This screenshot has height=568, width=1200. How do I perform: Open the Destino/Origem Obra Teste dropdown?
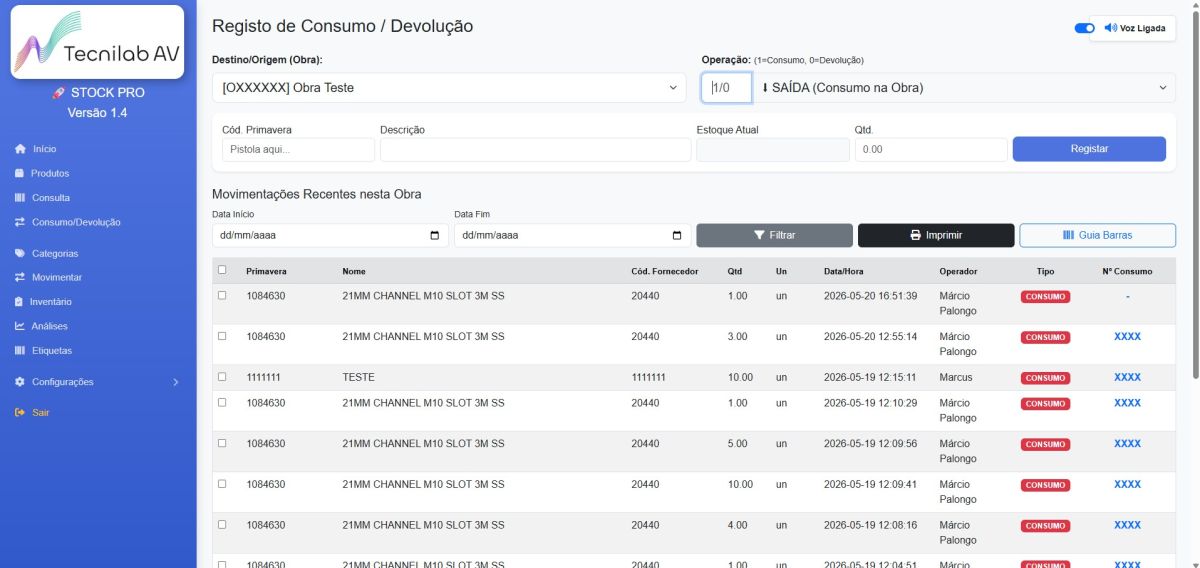tap(449, 87)
